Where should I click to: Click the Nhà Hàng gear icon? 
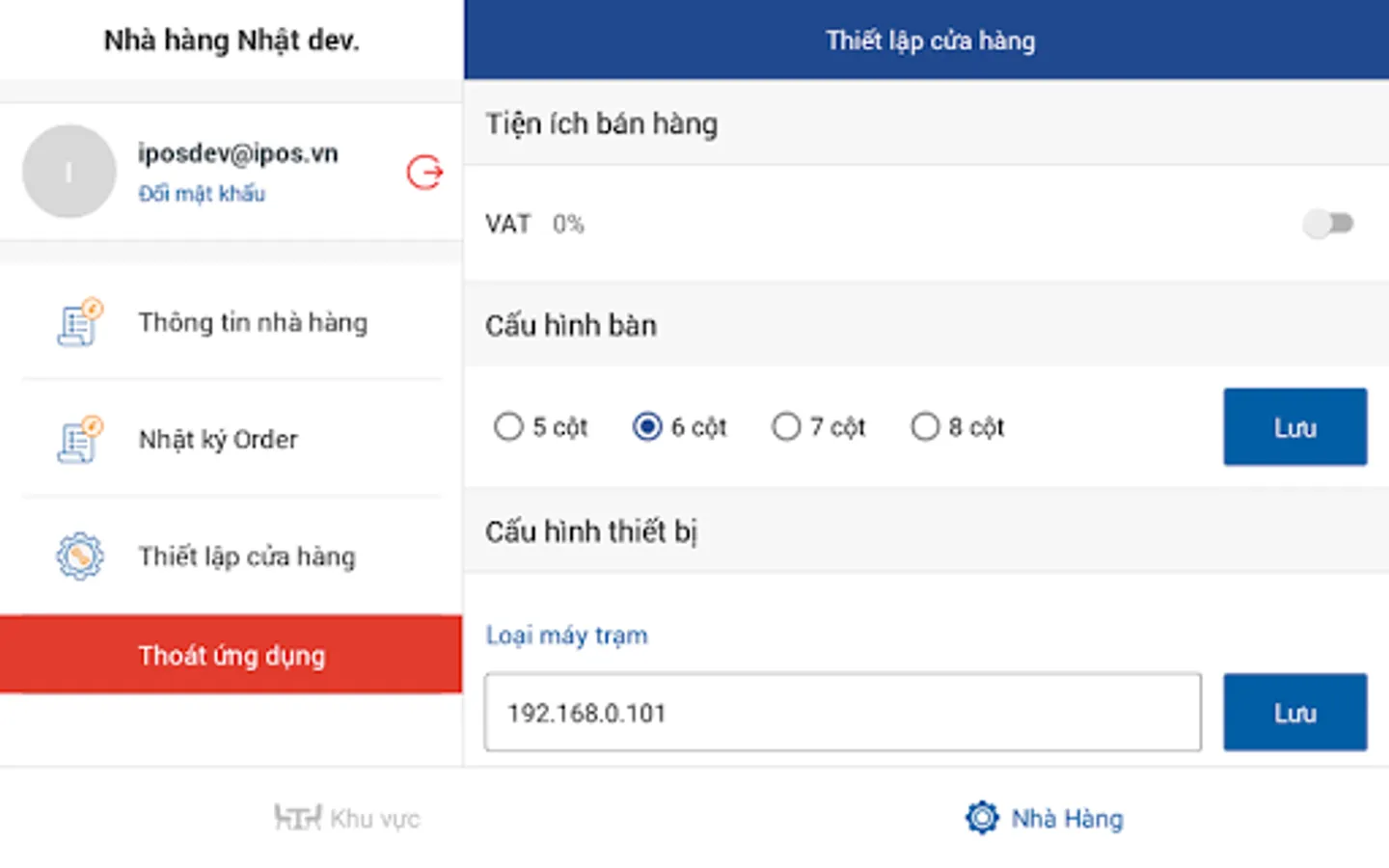982,818
